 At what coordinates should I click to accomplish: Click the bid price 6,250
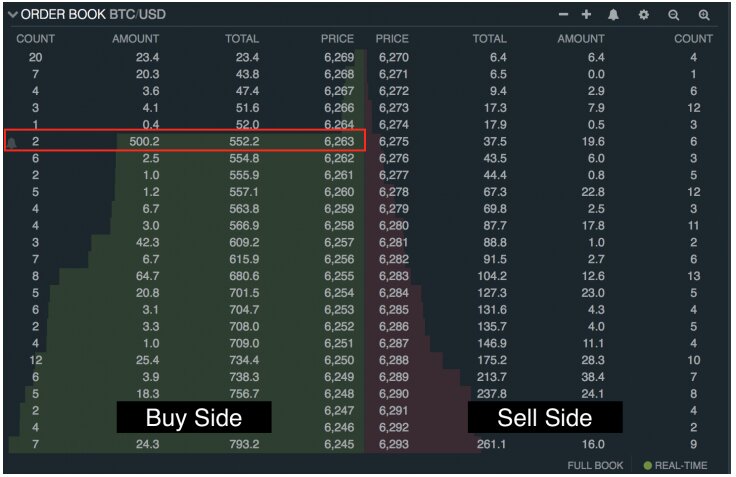[338, 359]
